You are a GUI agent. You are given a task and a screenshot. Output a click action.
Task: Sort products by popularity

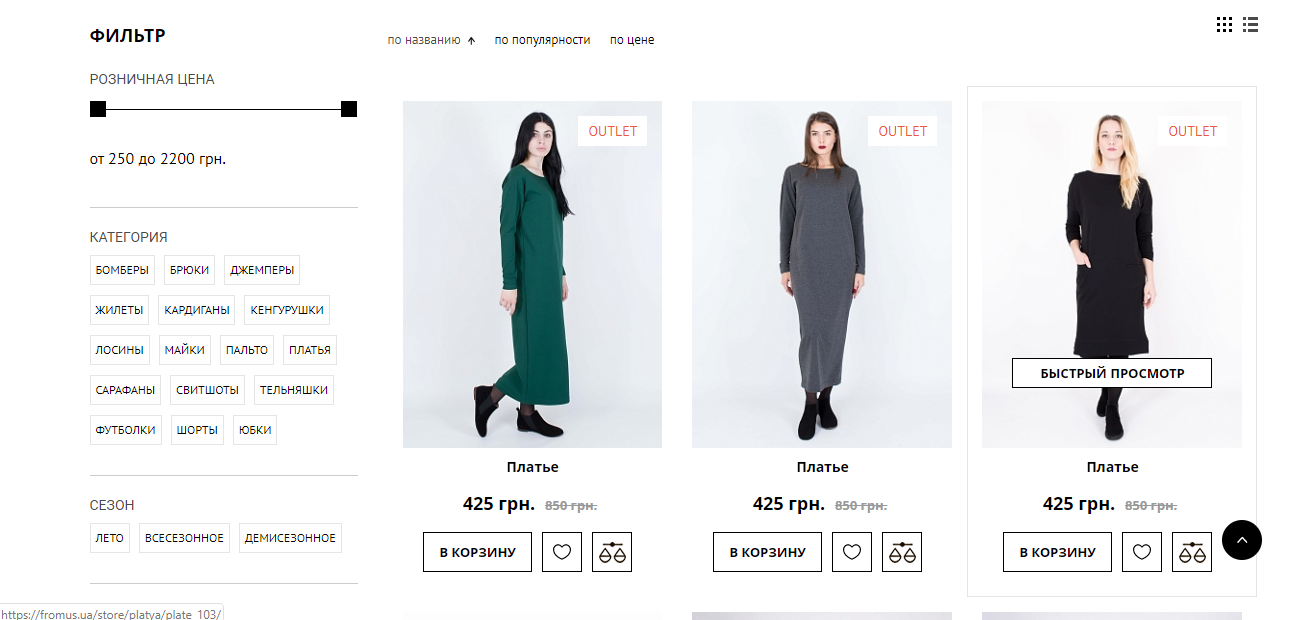[542, 40]
